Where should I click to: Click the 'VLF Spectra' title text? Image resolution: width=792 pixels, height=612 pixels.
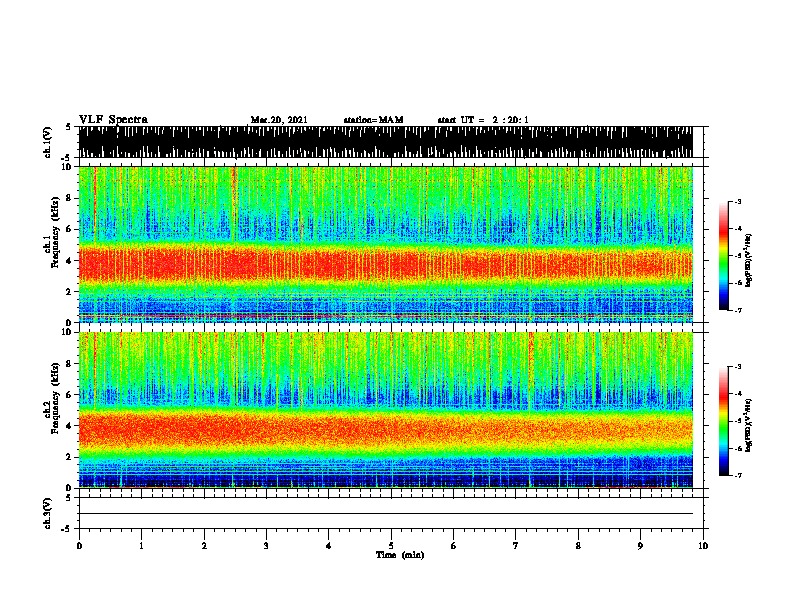click(113, 120)
